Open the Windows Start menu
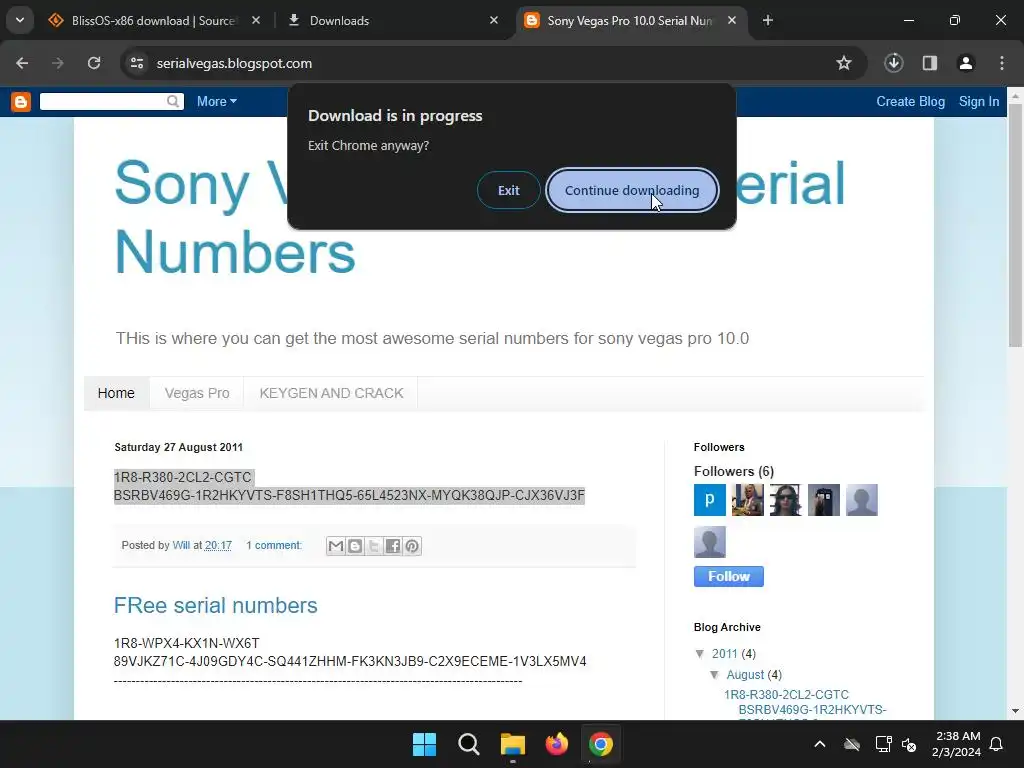Viewport: 1024px width, 768px height. point(424,744)
